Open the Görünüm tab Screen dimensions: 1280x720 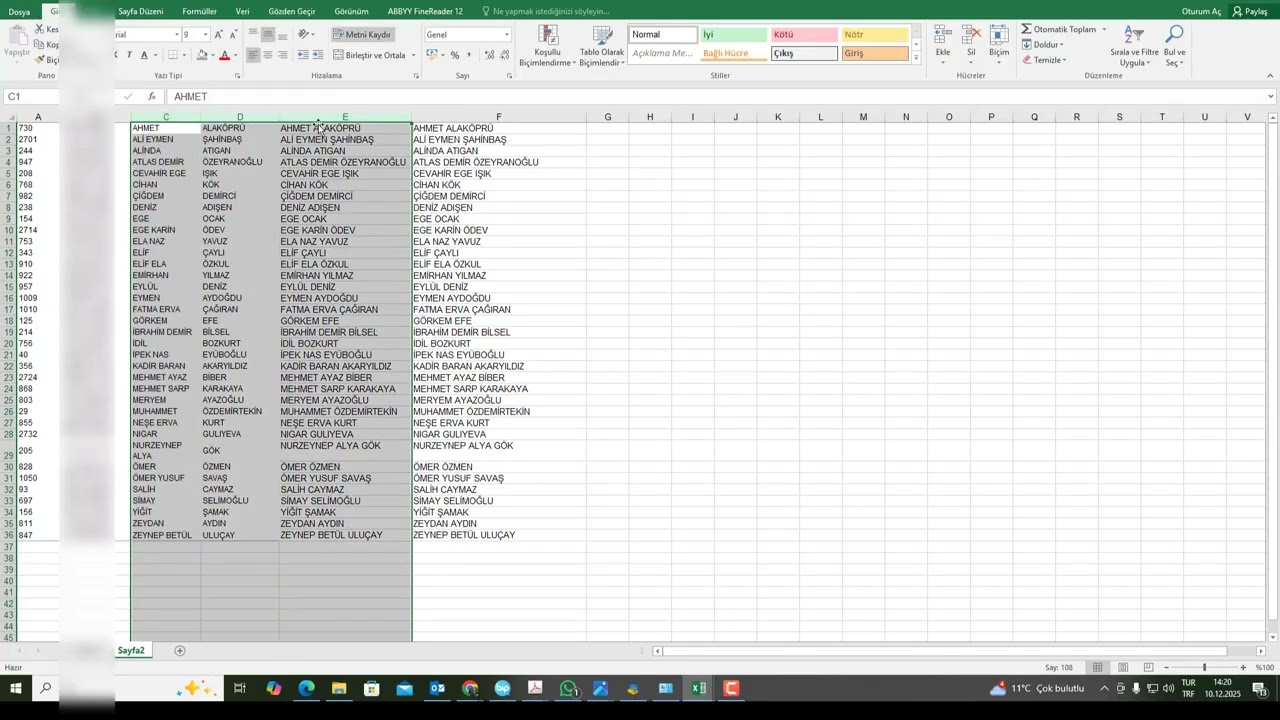pyautogui.click(x=351, y=11)
